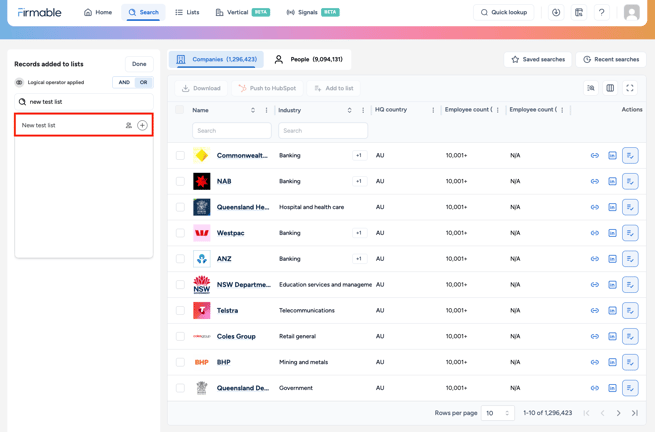Open Industry column options menu
The image size is (655, 432).
(363, 110)
